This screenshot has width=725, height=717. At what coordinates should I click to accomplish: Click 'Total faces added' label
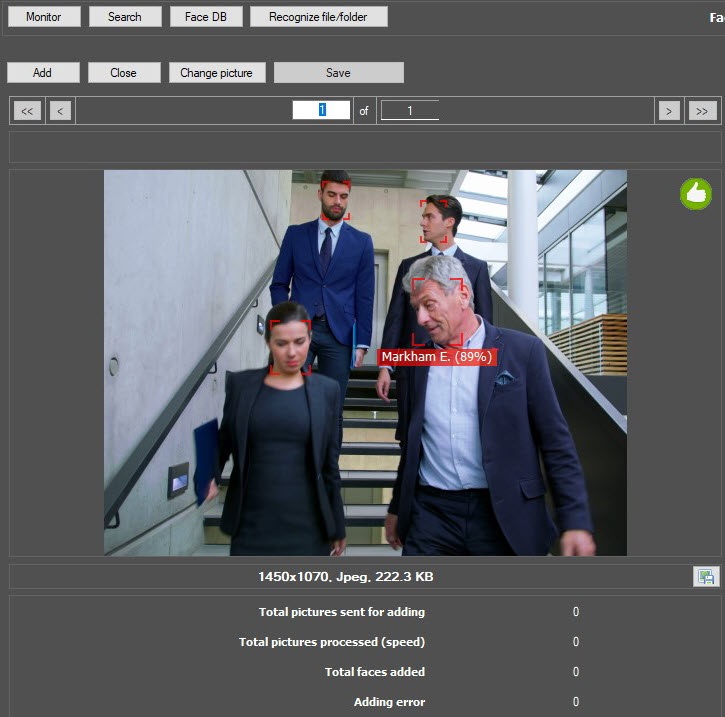pyautogui.click(x=375, y=672)
